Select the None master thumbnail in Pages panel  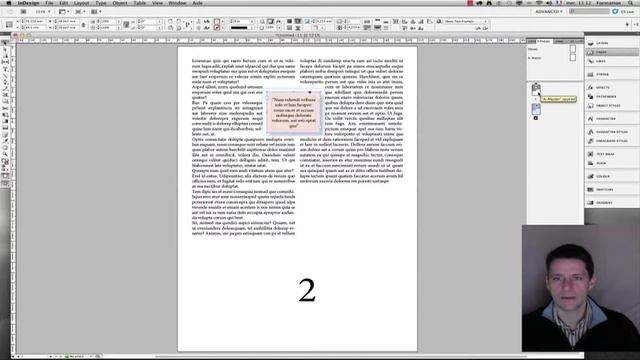[573, 49]
